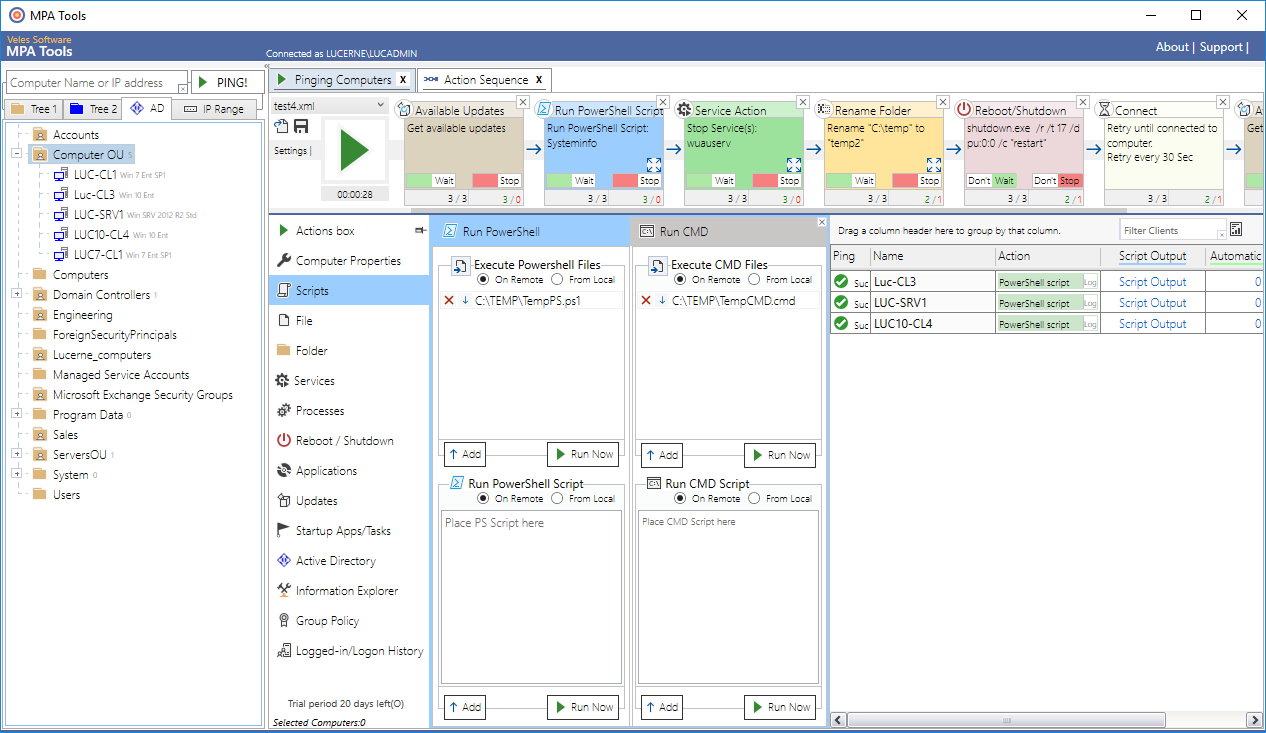The image size is (1266, 733).
Task: Toggle Wait on Available Updates card
Action: pos(433,180)
